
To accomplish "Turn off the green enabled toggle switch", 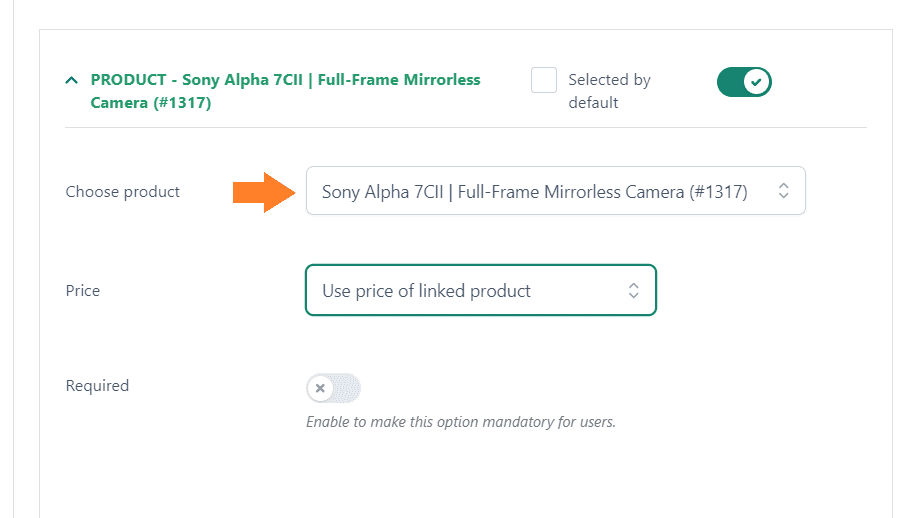I will click(x=744, y=82).
